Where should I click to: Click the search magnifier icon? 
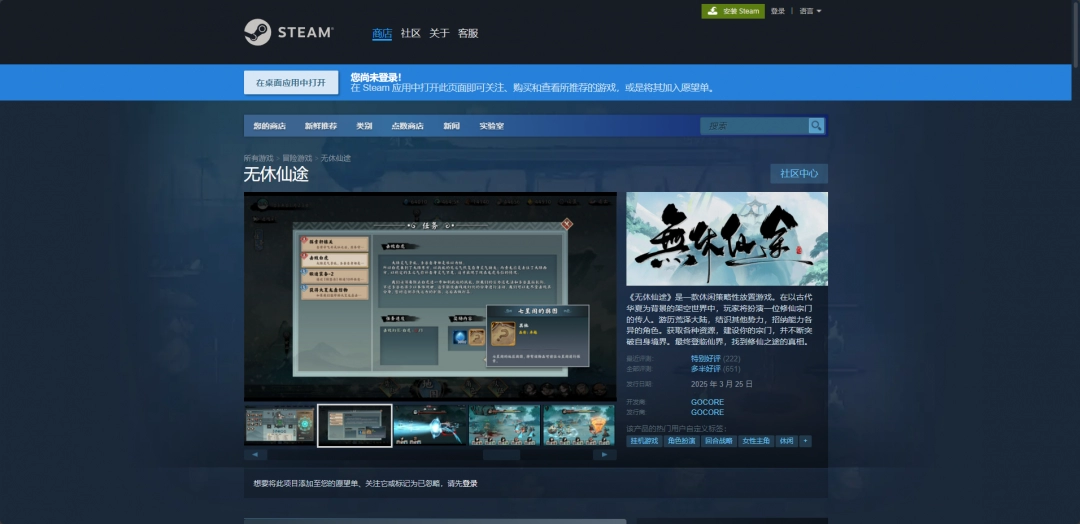pos(816,126)
